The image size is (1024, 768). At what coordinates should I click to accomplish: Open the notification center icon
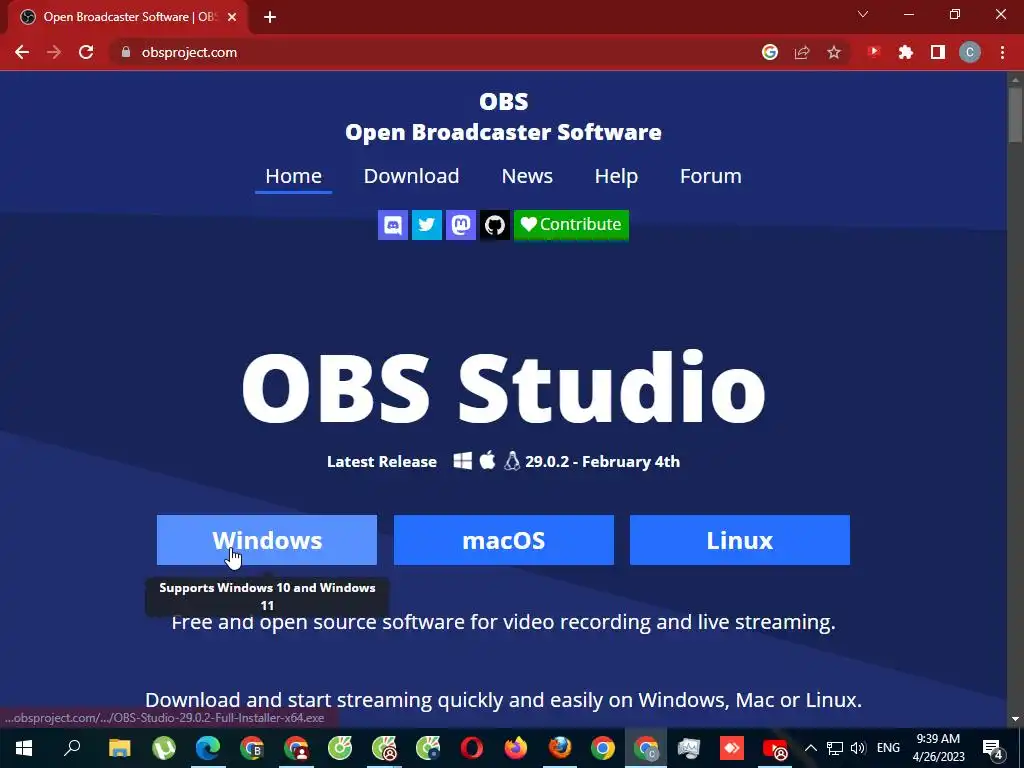click(993, 748)
